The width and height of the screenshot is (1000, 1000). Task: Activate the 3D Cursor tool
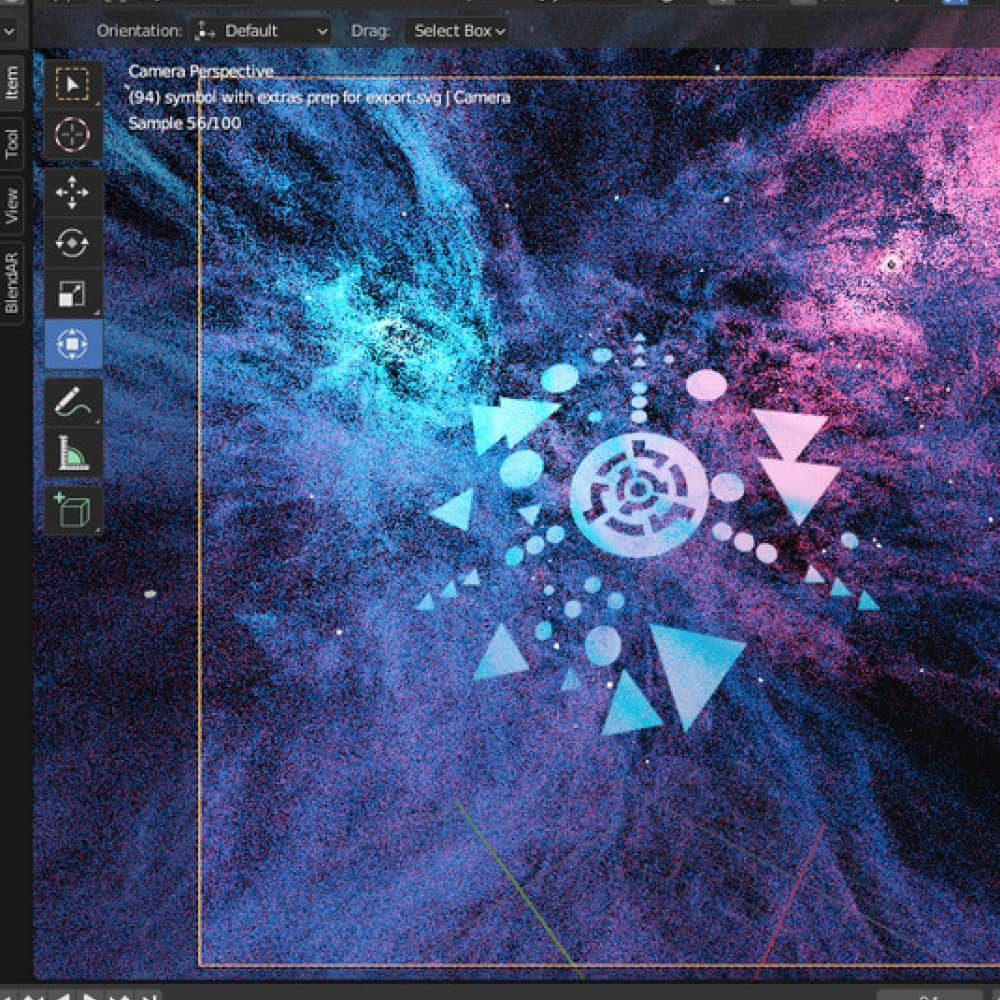[72, 134]
